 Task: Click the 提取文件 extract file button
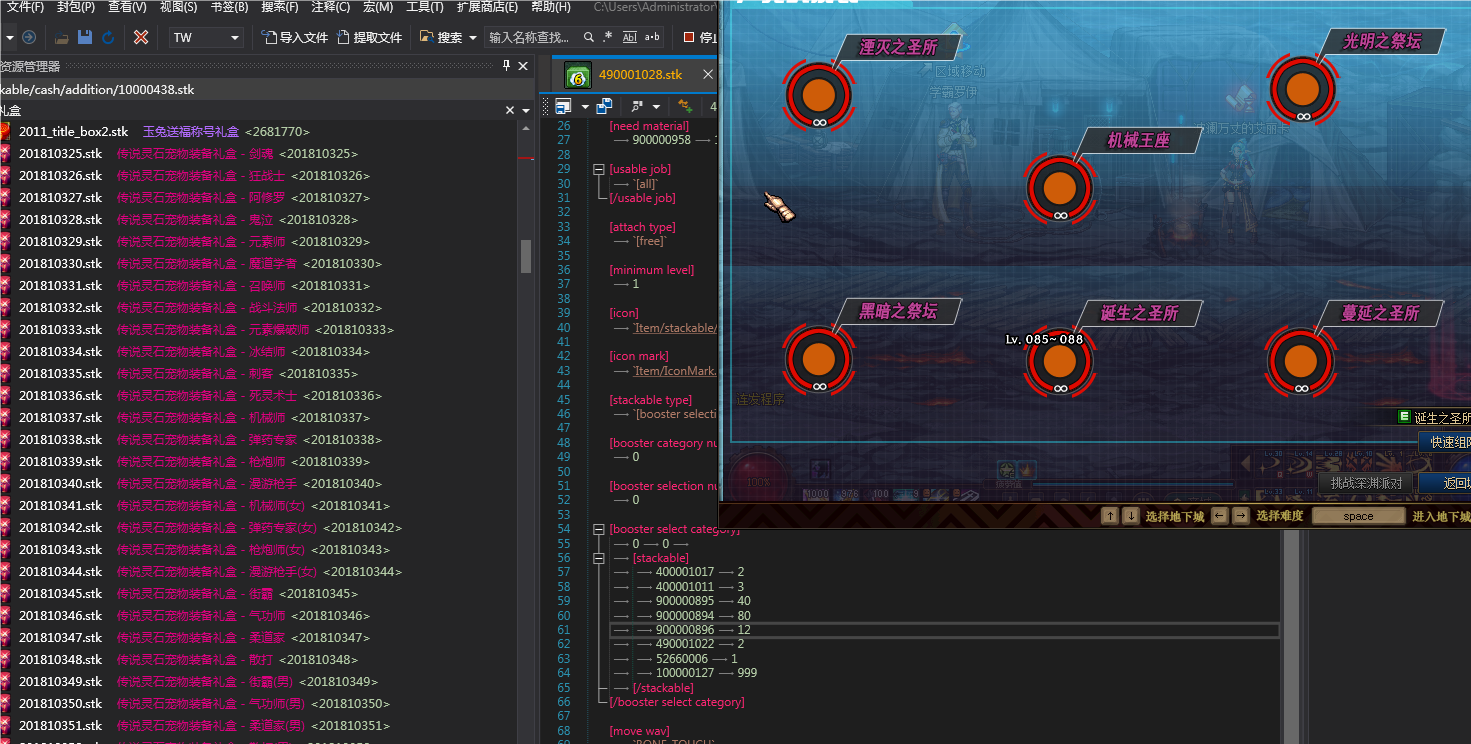tap(369, 37)
